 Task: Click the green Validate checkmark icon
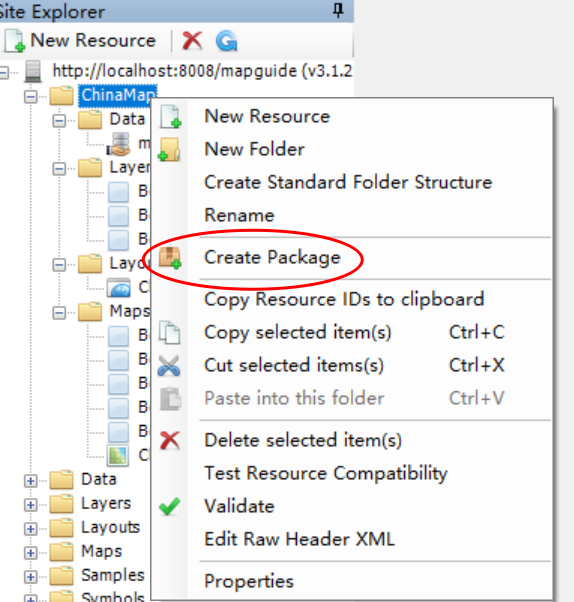pyautogui.click(x=169, y=506)
